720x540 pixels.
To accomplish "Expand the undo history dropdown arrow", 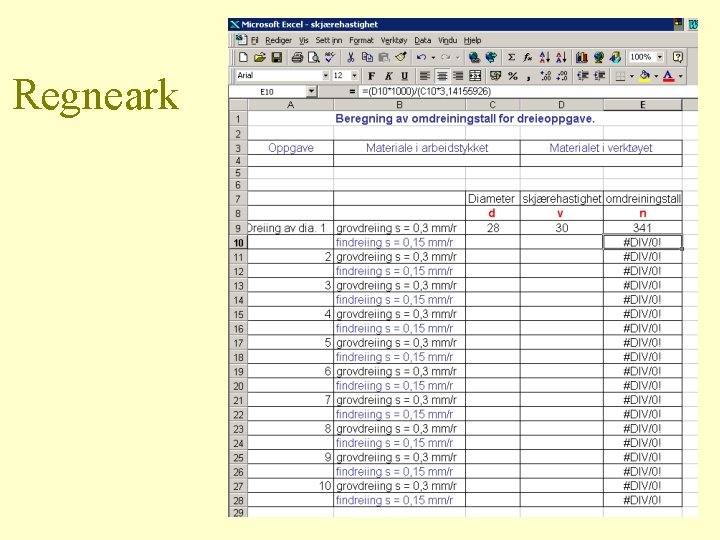I will coord(433,58).
